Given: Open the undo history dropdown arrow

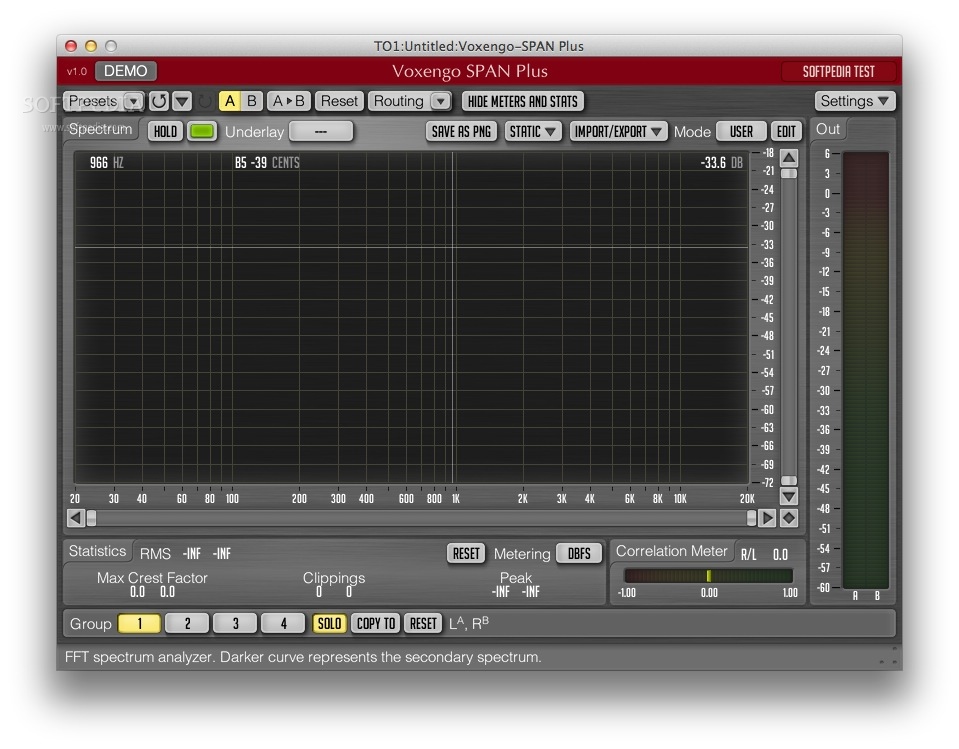Looking at the screenshot, I should [182, 101].
